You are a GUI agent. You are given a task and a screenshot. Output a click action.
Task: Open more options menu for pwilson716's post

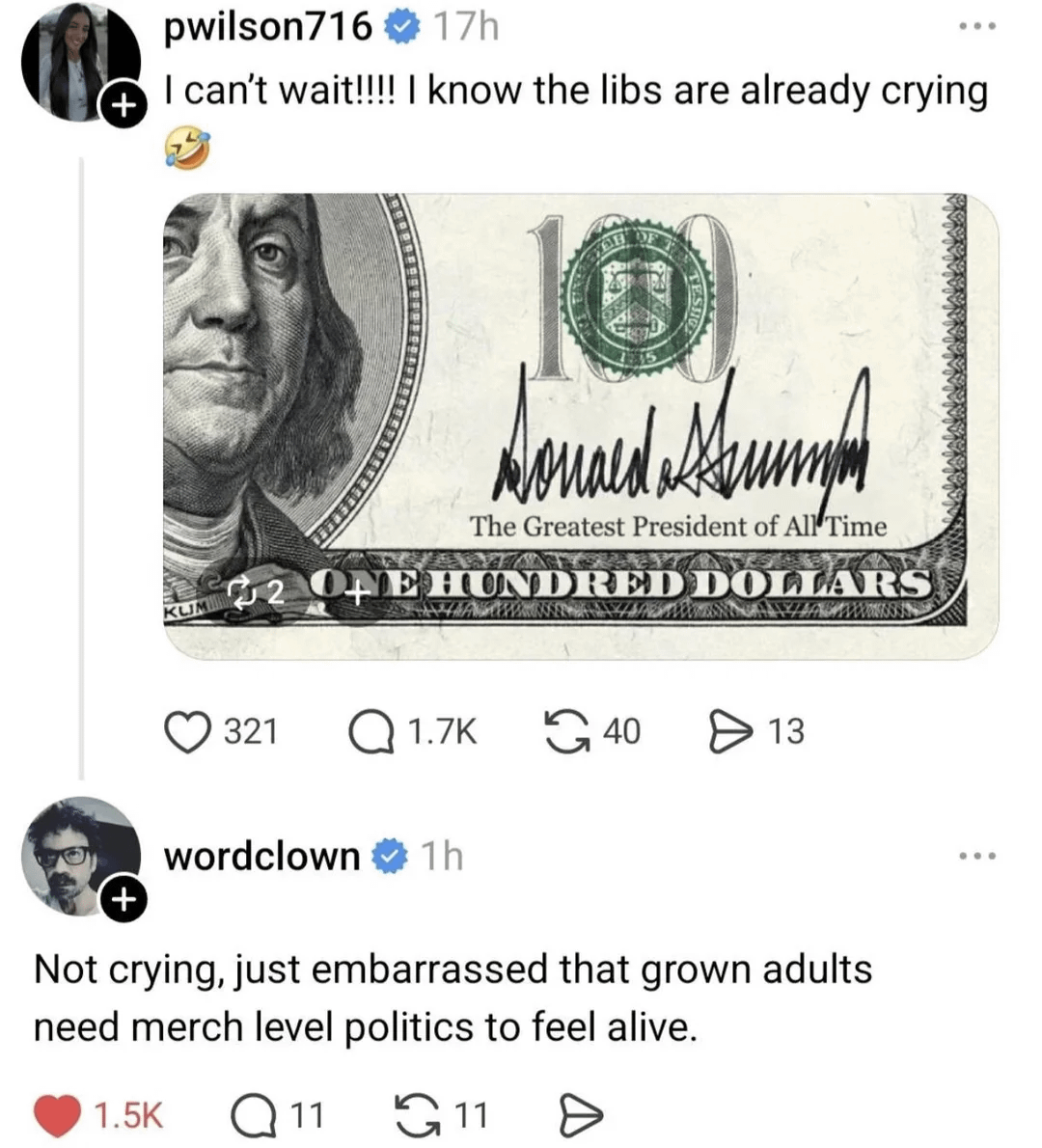[x=978, y=26]
